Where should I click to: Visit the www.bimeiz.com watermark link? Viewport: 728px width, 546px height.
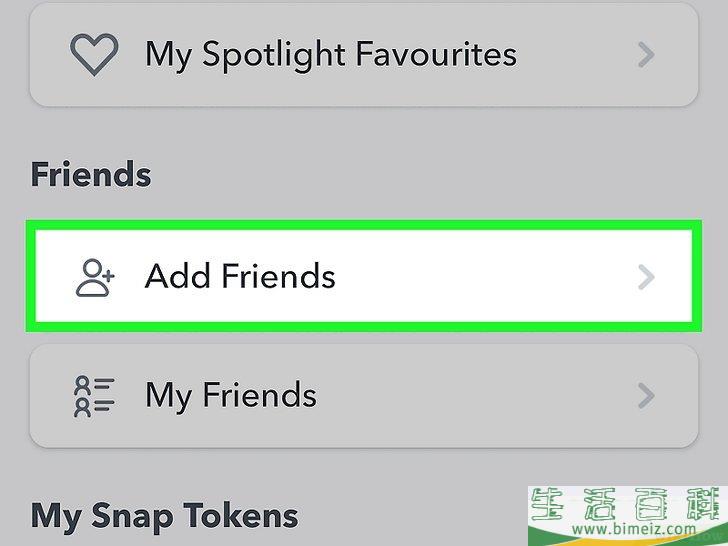634,528
